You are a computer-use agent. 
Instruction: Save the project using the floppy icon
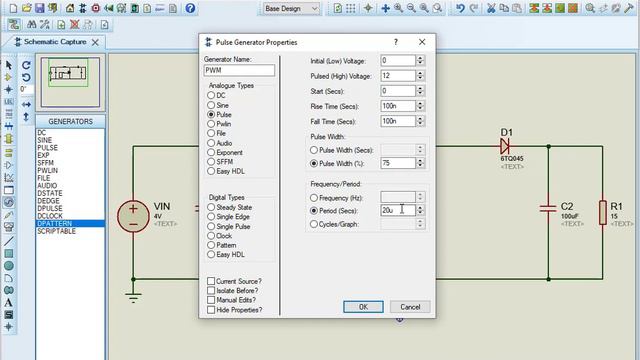[39, 8]
